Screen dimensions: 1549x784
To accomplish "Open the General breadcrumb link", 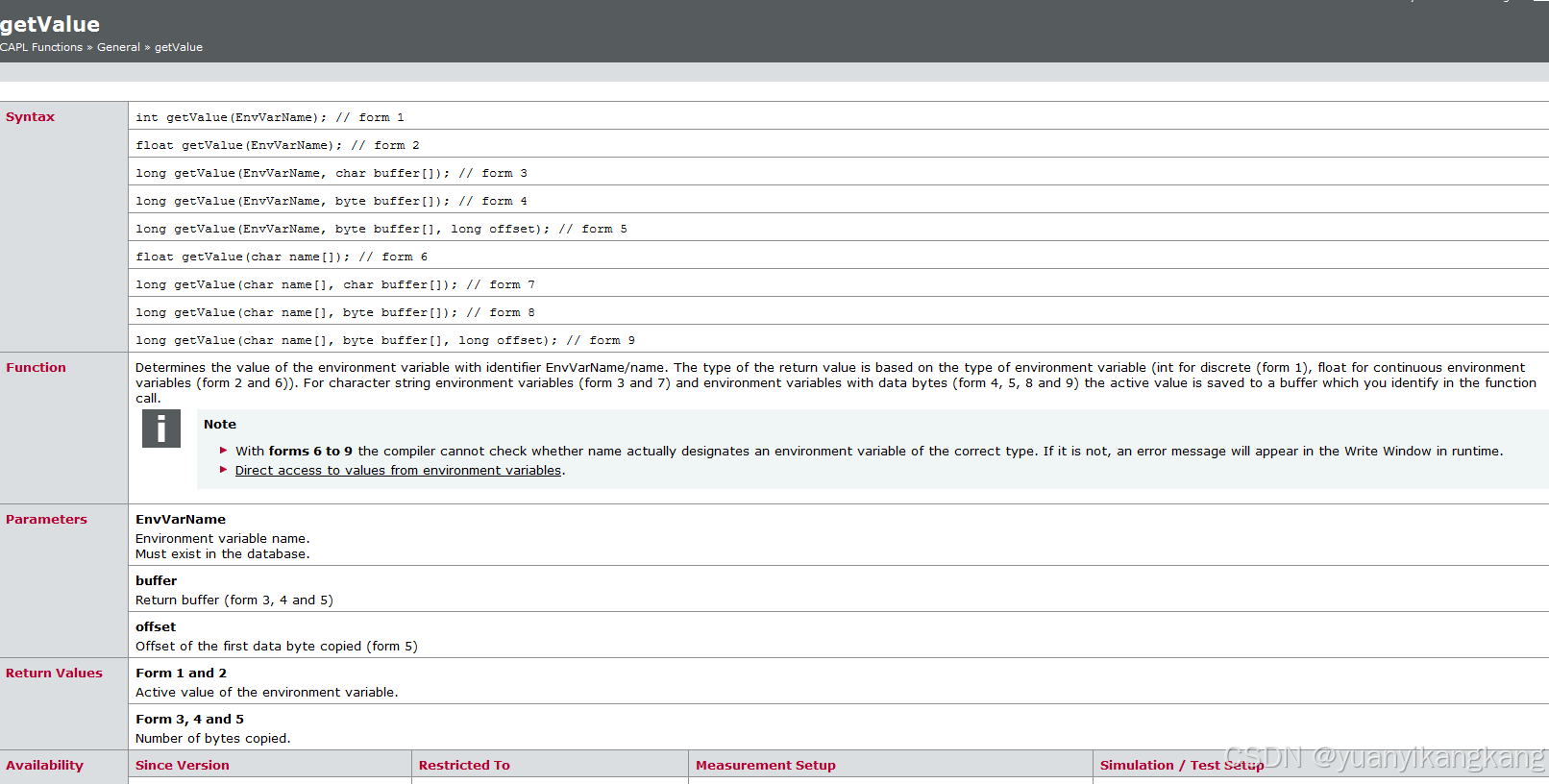I will point(118,47).
